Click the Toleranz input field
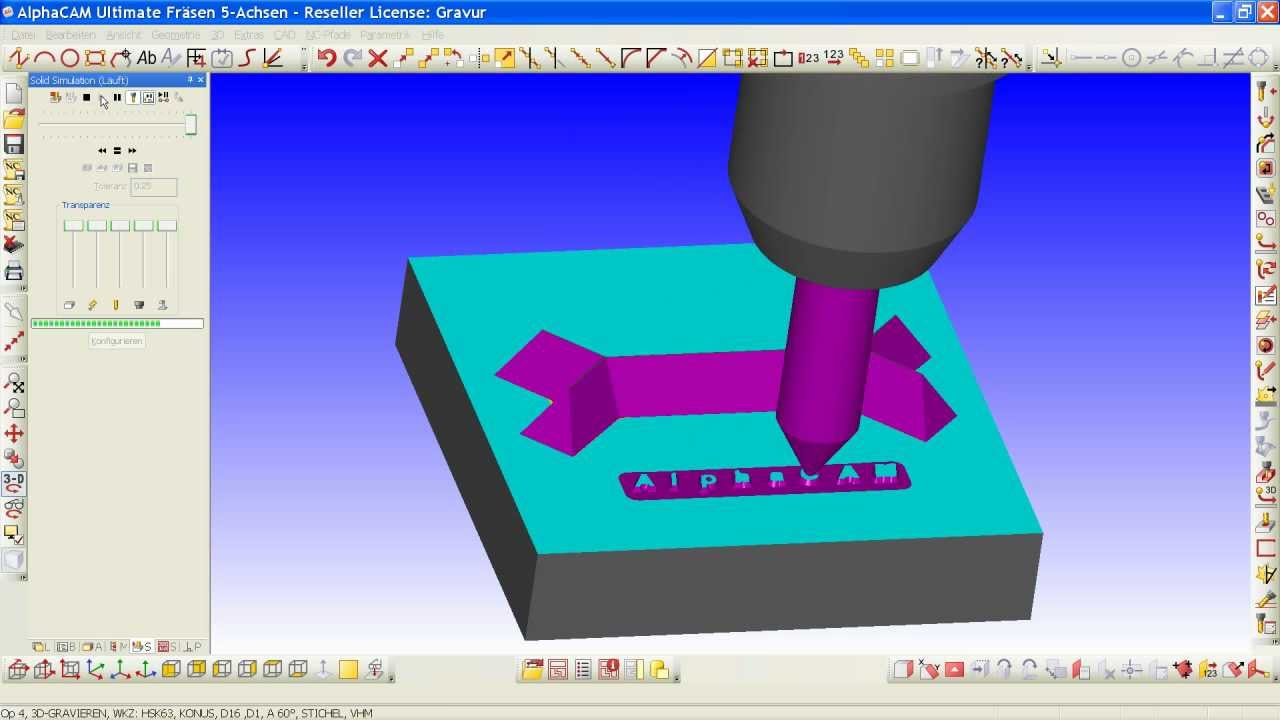The image size is (1280, 720). (x=153, y=187)
